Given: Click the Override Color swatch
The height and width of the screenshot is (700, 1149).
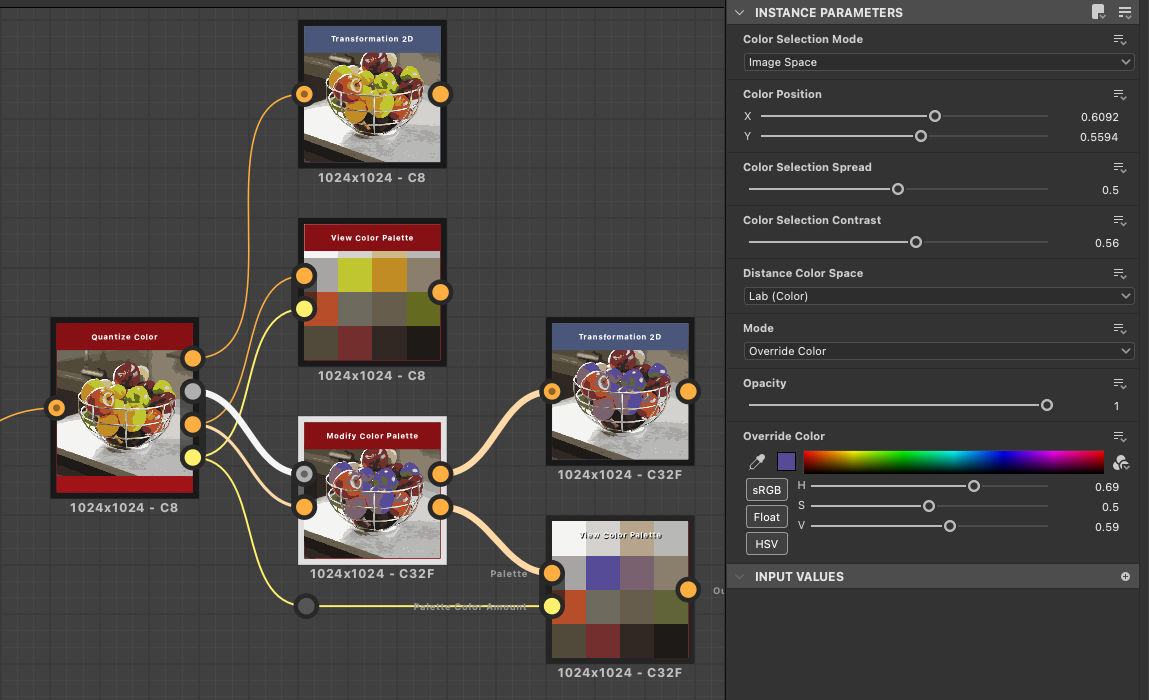Looking at the screenshot, I should tap(785, 462).
